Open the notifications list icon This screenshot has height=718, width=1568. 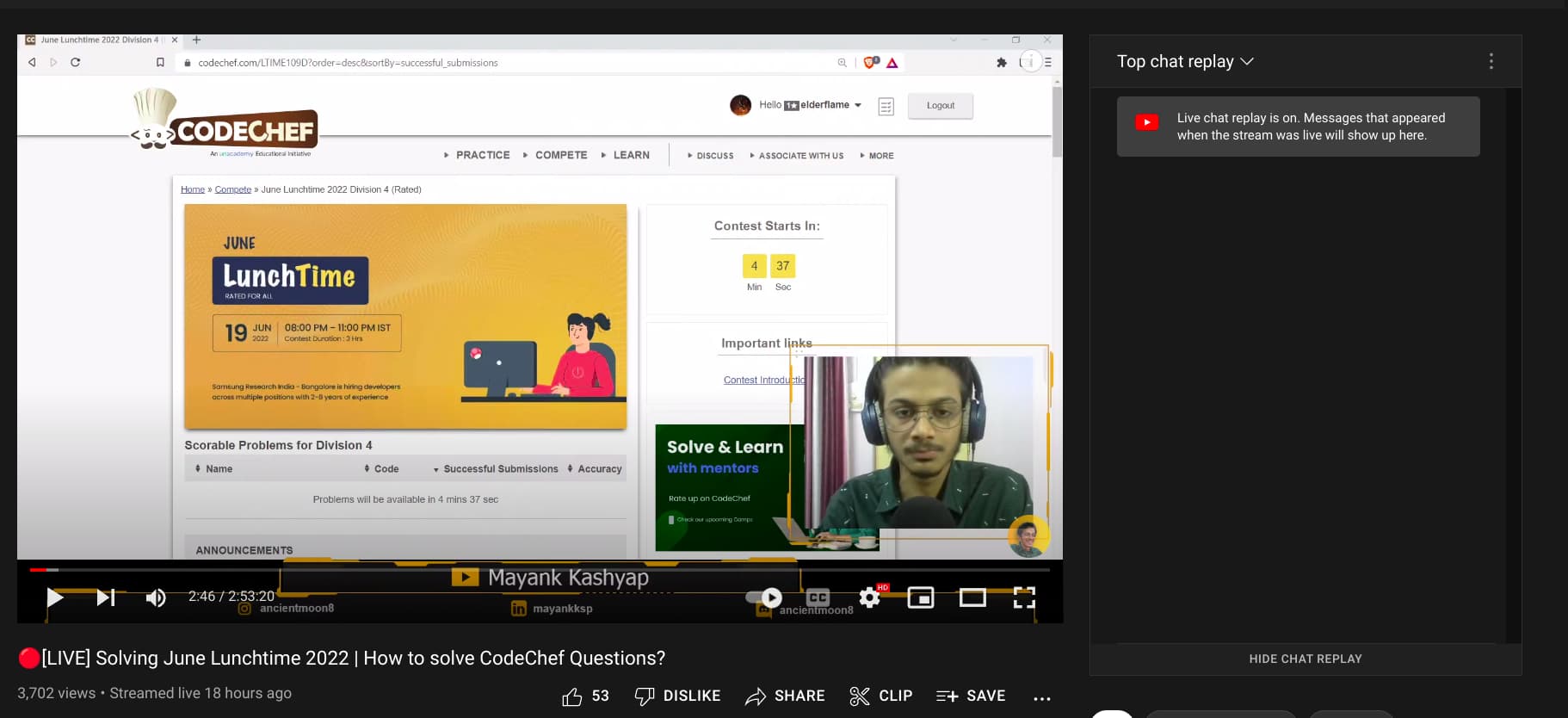(x=886, y=106)
